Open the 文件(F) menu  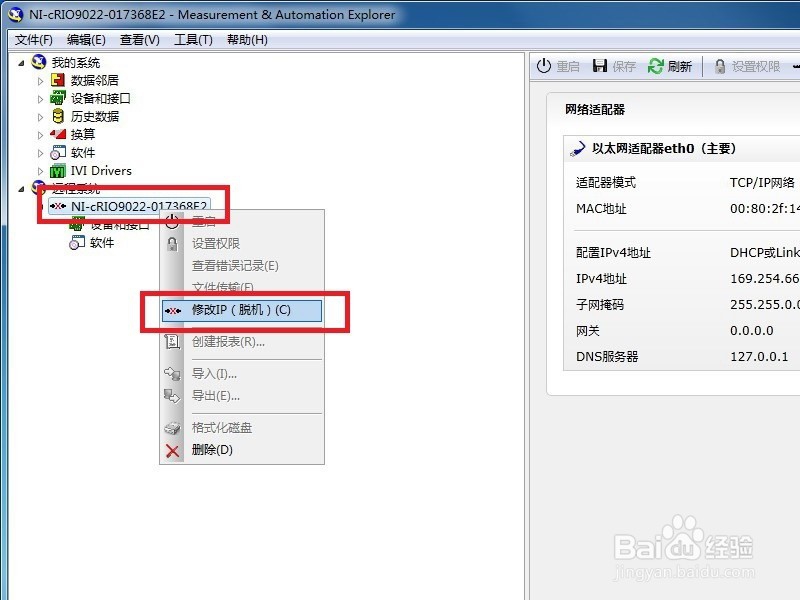coord(34,40)
